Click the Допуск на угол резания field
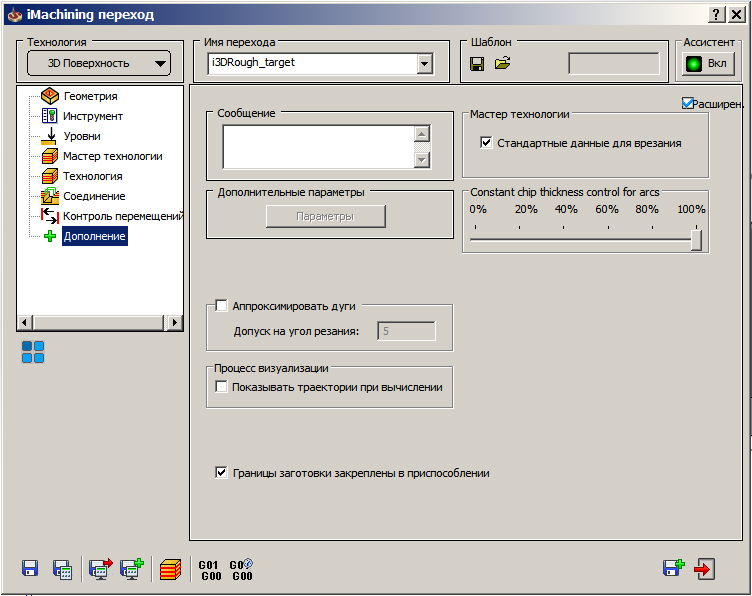 click(407, 331)
